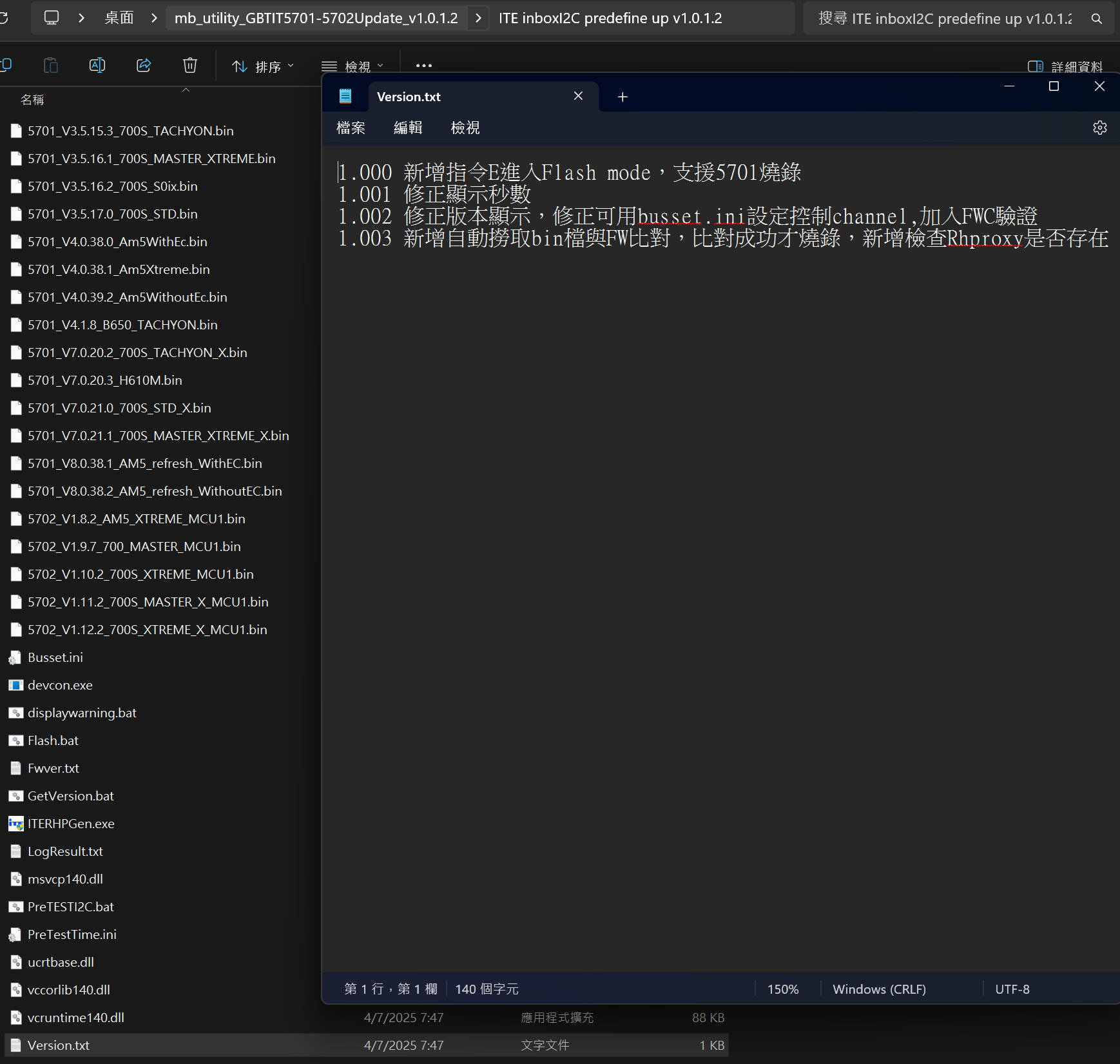Click the Busset.ini file icon
This screenshot has width=1120, height=1064.
[15, 657]
